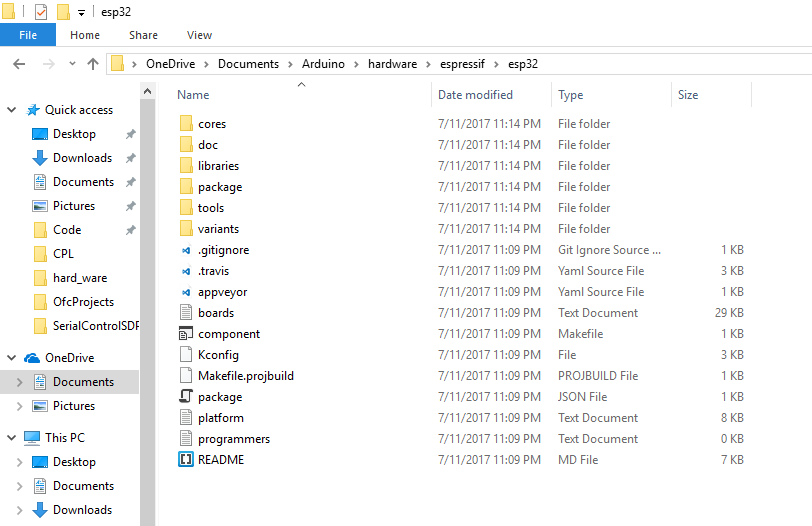The height and width of the screenshot is (526, 812).
Task: Collapse the Quick access section
Action: (11, 110)
